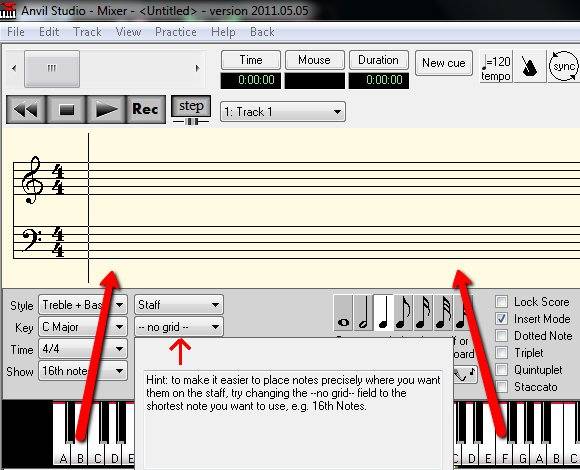Open the -- no grid -- dropdown
Image resolution: width=580 pixels, height=470 pixels.
179,327
